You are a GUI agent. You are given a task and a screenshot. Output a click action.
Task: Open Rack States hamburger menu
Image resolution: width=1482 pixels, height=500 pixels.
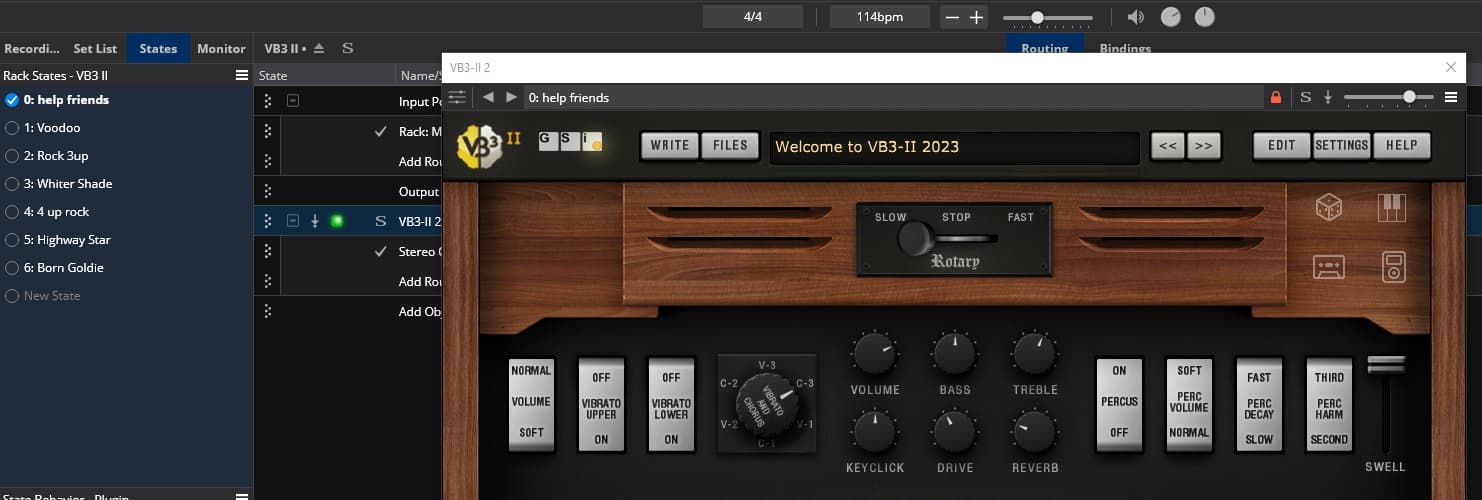click(241, 75)
